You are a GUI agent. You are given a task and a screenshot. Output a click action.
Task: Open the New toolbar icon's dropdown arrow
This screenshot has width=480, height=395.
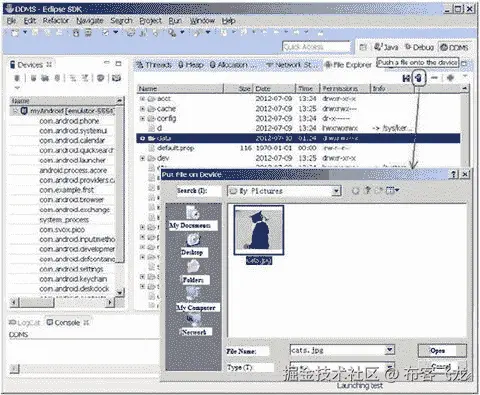pyautogui.click(x=25, y=32)
